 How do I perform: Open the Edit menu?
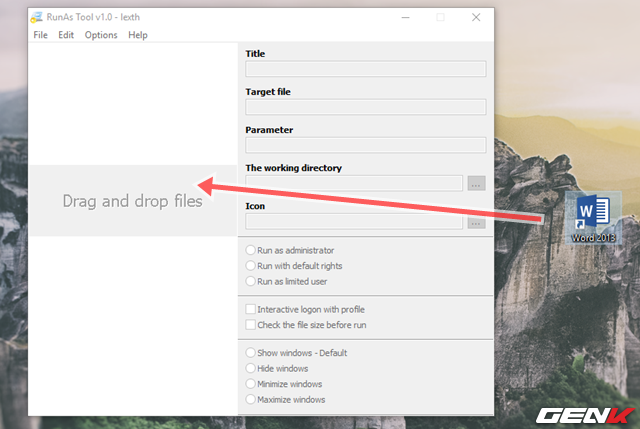click(66, 35)
